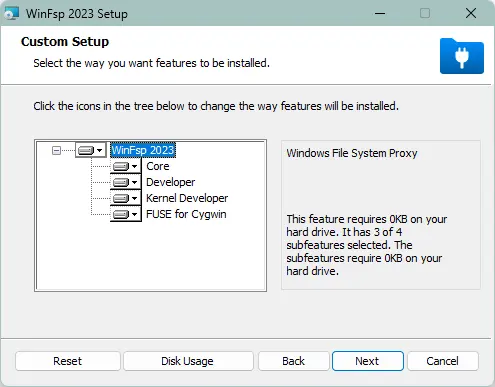The width and height of the screenshot is (495, 387).
Task: Select the Kernel Developer tree item
Action: (187, 198)
